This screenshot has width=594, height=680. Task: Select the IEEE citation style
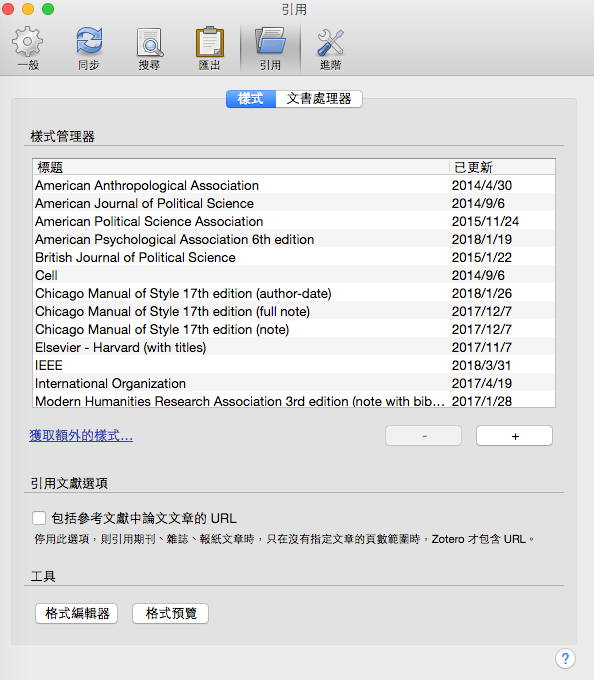[294, 365]
